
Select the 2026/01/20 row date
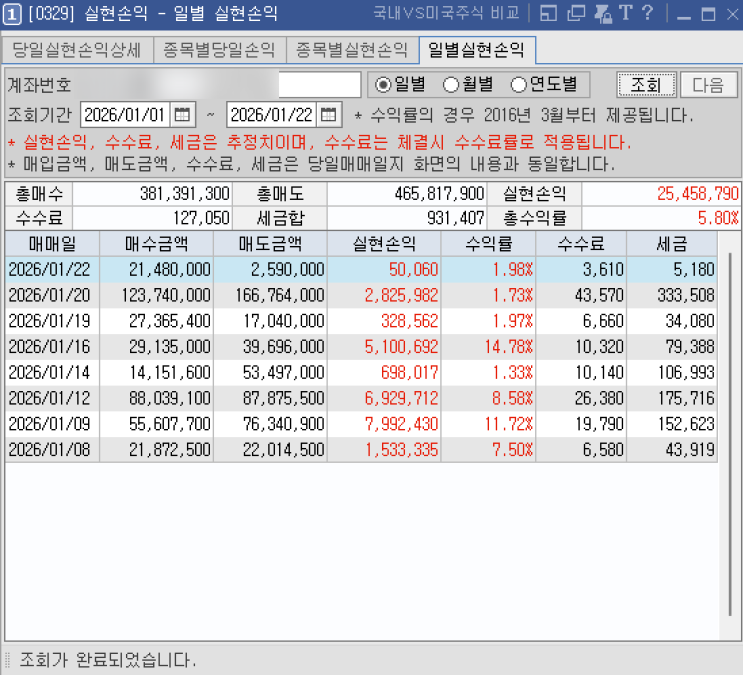[x=50, y=295]
